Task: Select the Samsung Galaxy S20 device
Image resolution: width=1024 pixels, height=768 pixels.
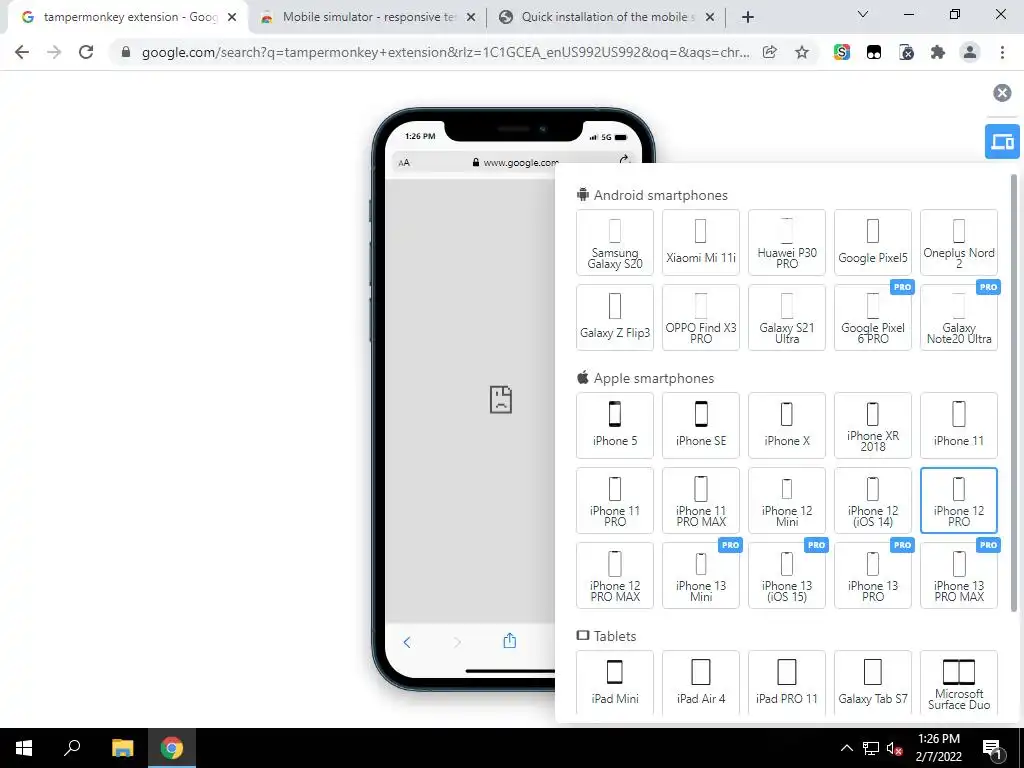Action: click(x=615, y=242)
